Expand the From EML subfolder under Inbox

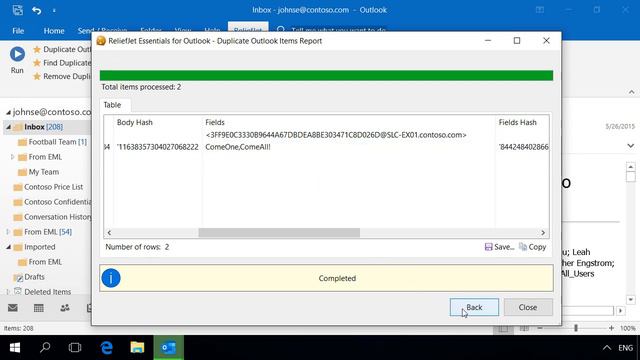coord(12,157)
